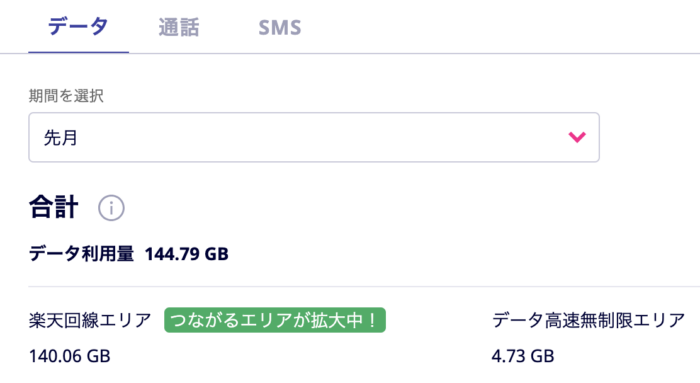Click the 144.79 GB total value
Screen dimensions: 700x383
click(187, 254)
